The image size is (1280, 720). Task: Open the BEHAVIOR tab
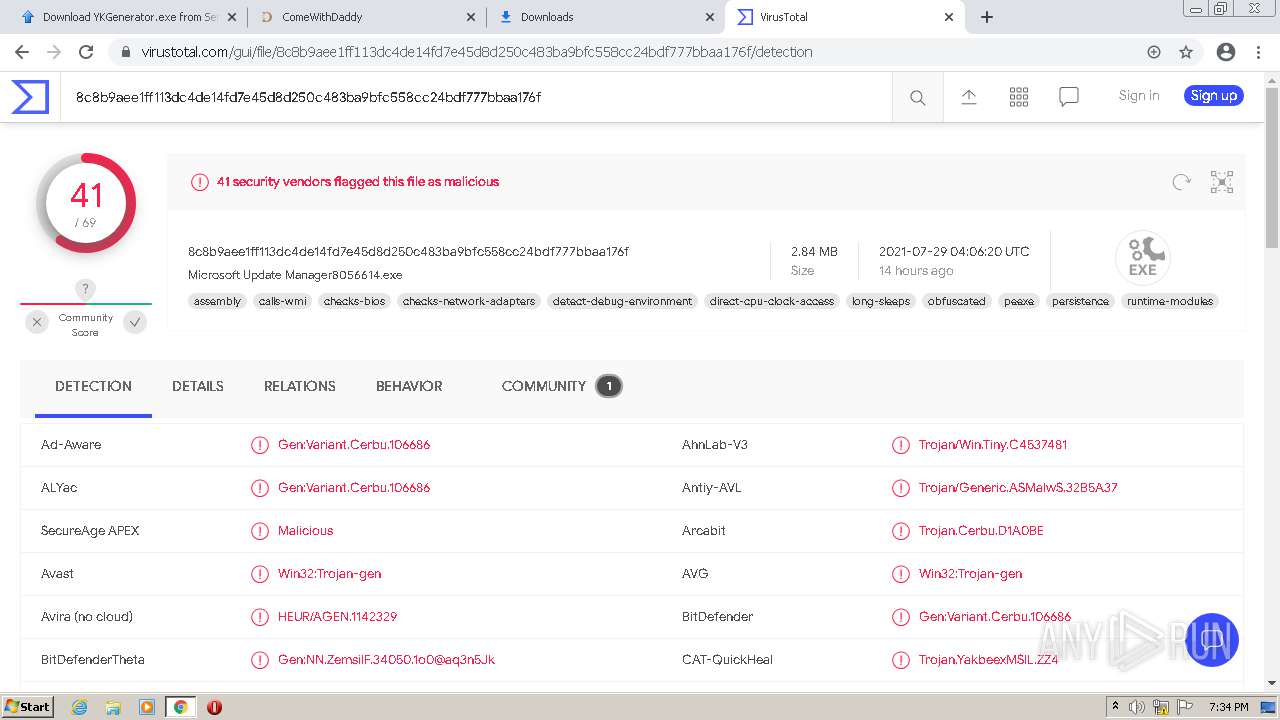(x=409, y=386)
